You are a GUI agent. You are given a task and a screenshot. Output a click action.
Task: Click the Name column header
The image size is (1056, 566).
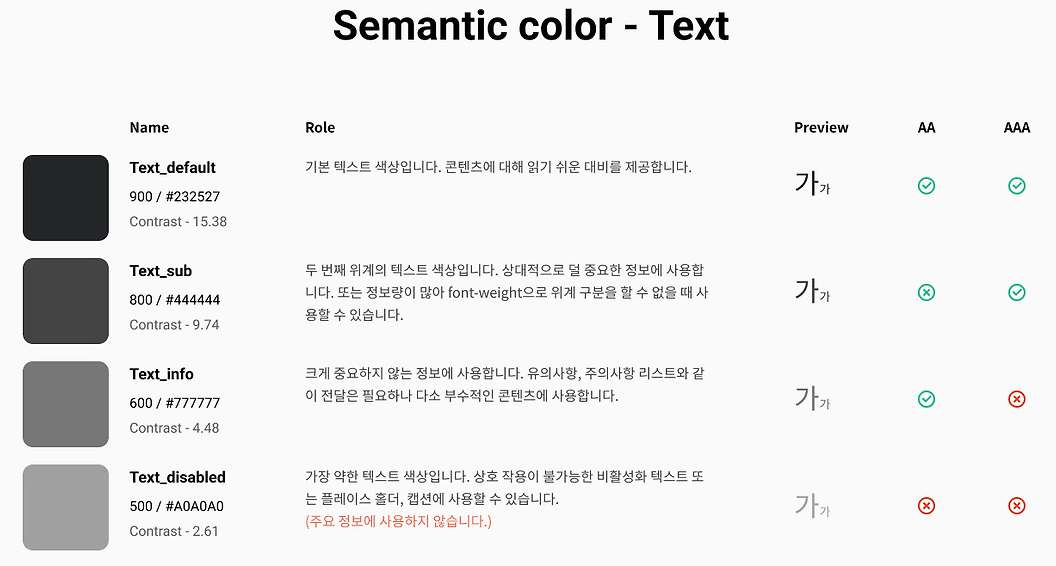tap(149, 128)
